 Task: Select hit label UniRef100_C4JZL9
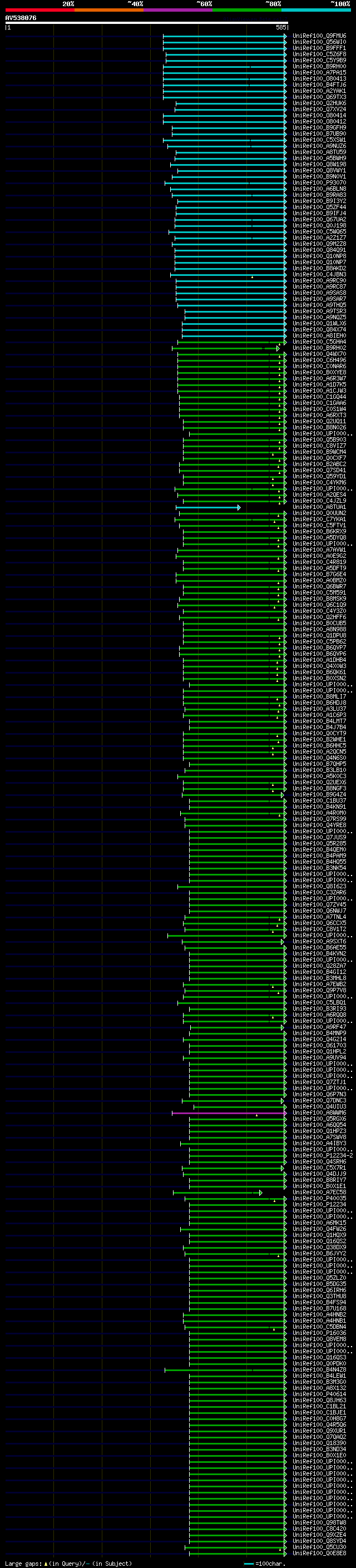(319, 501)
